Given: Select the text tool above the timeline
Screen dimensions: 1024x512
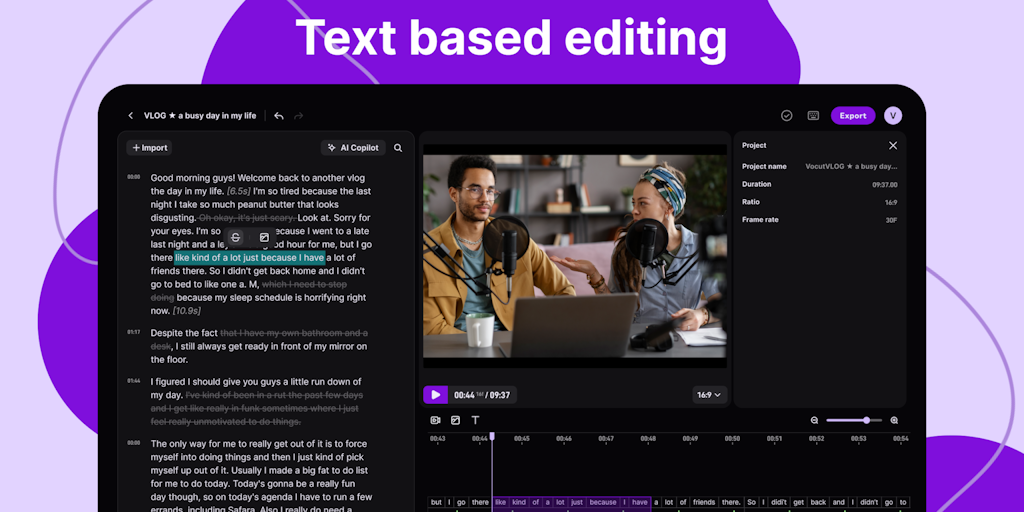Looking at the screenshot, I should click(x=475, y=421).
